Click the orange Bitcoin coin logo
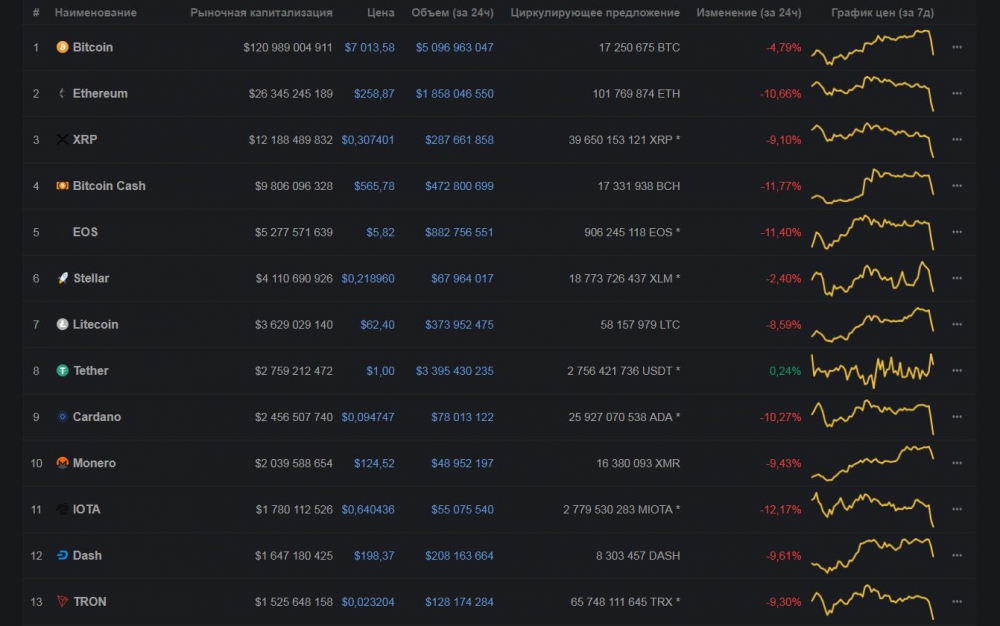1000x626 pixels. [x=62, y=47]
